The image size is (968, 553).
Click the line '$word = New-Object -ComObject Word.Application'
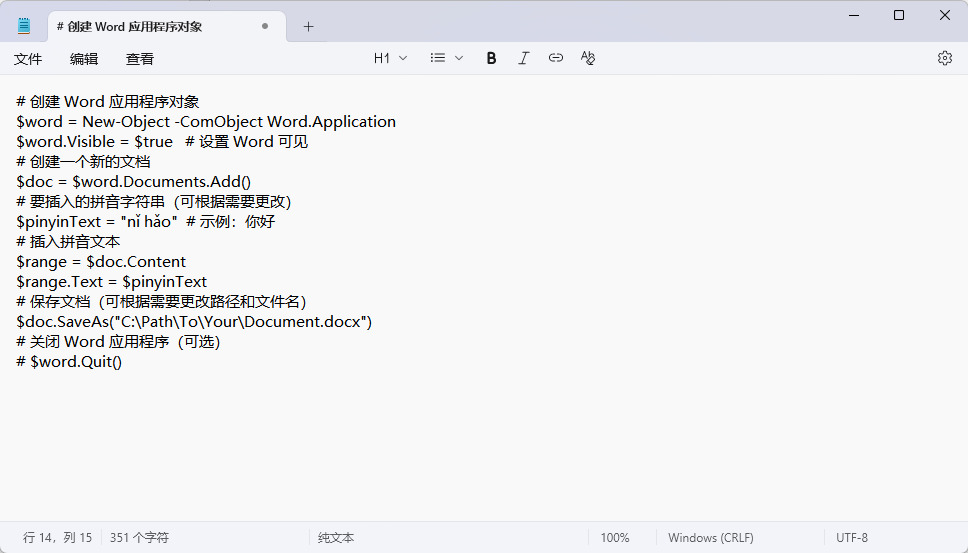click(206, 122)
